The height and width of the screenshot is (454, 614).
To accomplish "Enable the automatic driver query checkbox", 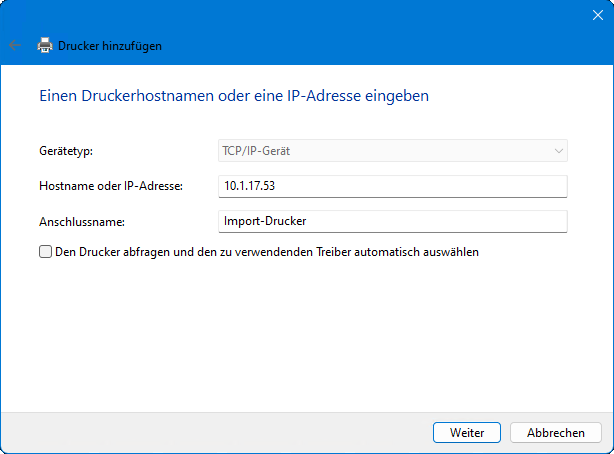I will pyautogui.click(x=45, y=253).
